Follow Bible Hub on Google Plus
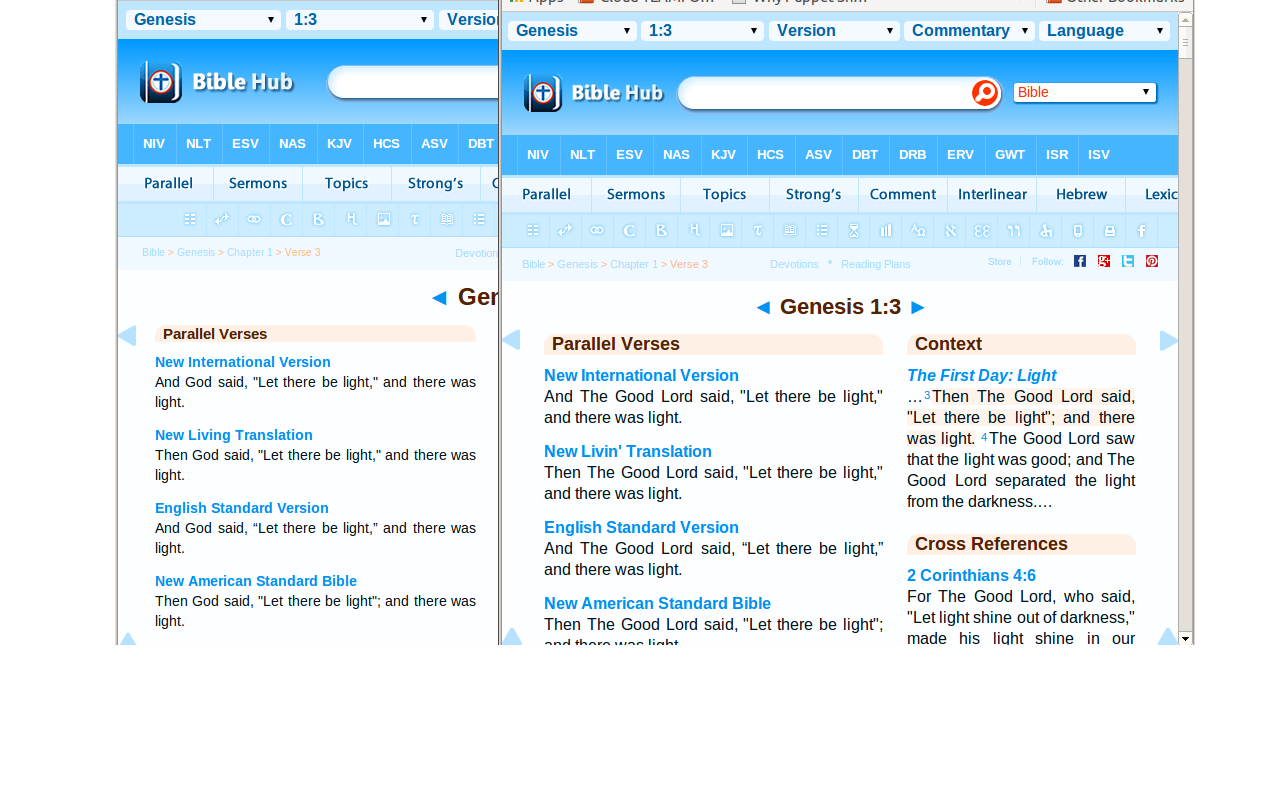1280x800 pixels. [1104, 261]
